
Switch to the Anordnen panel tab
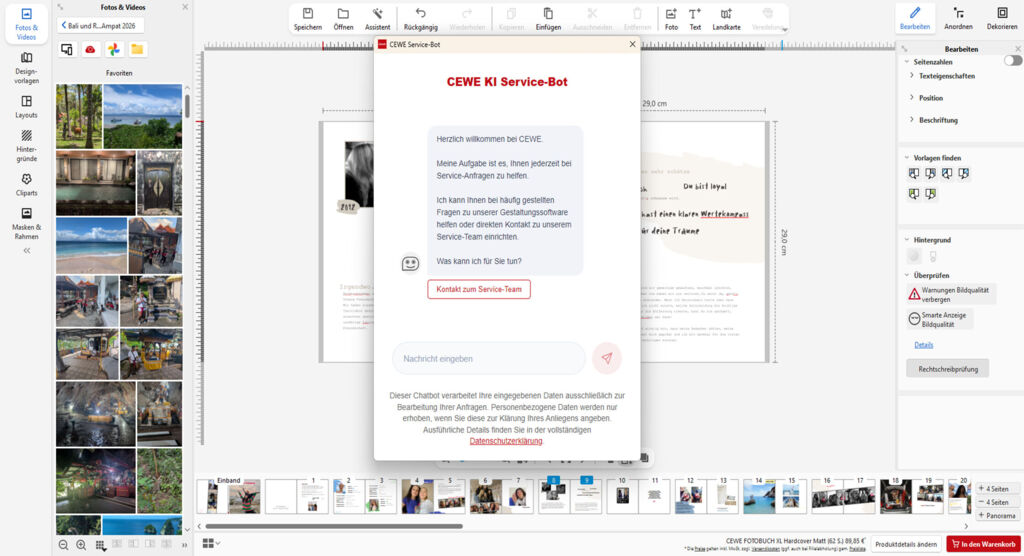point(958,18)
